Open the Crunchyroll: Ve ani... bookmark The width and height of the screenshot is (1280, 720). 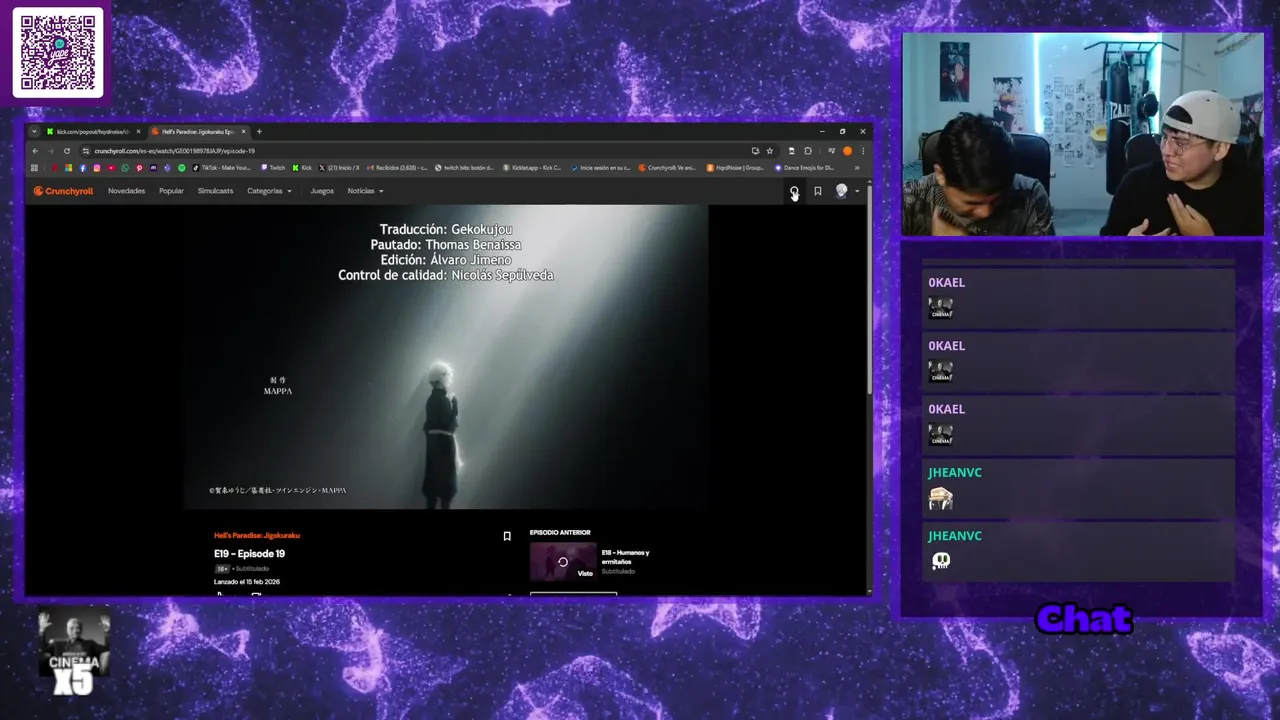[667, 168]
